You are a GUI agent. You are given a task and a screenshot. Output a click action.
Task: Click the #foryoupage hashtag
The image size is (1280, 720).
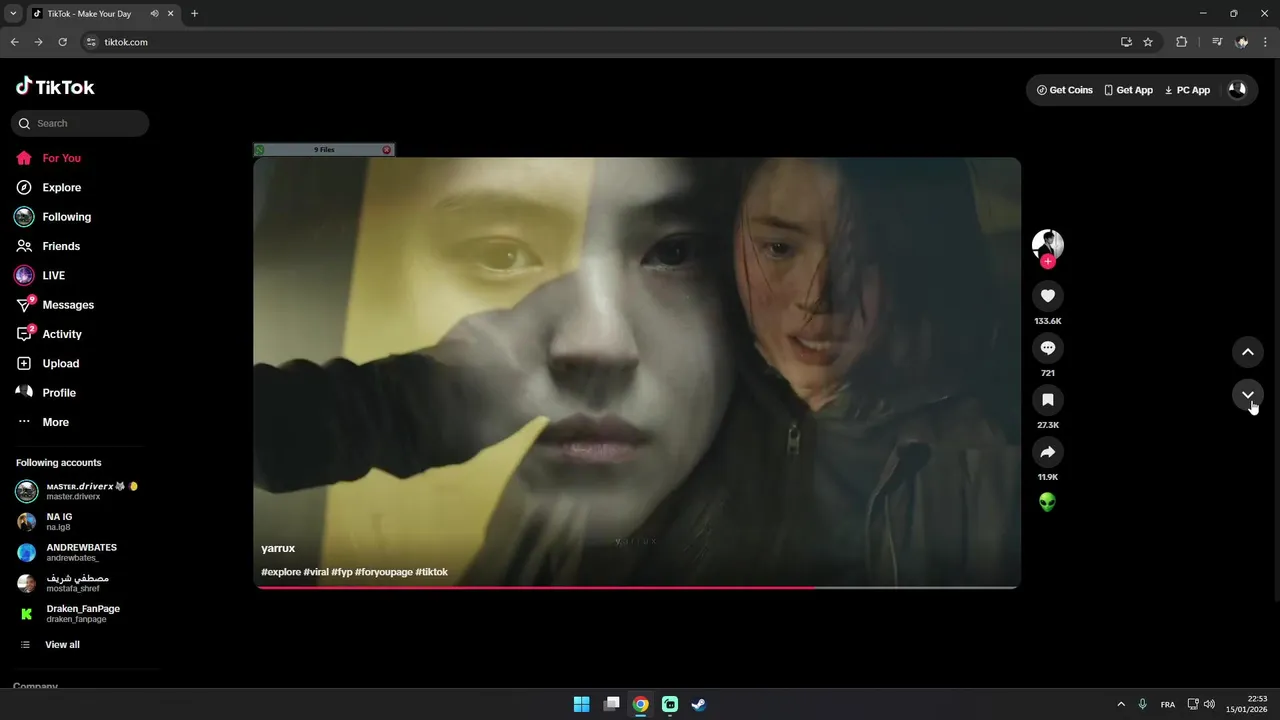tap(384, 572)
